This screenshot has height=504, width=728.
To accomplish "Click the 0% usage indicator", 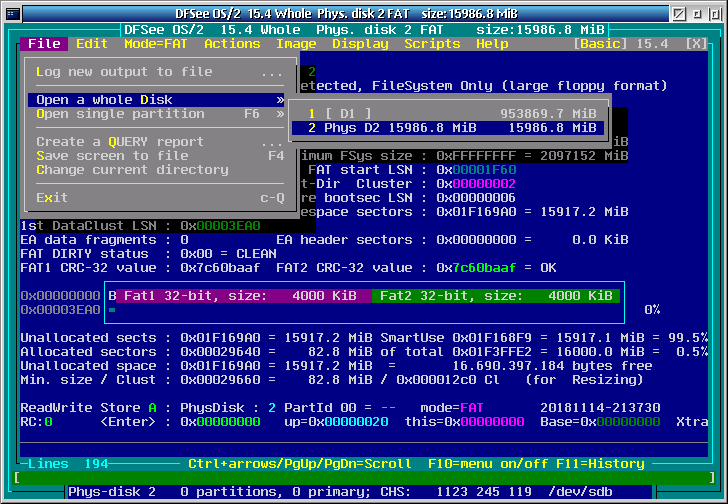I will (x=652, y=310).
